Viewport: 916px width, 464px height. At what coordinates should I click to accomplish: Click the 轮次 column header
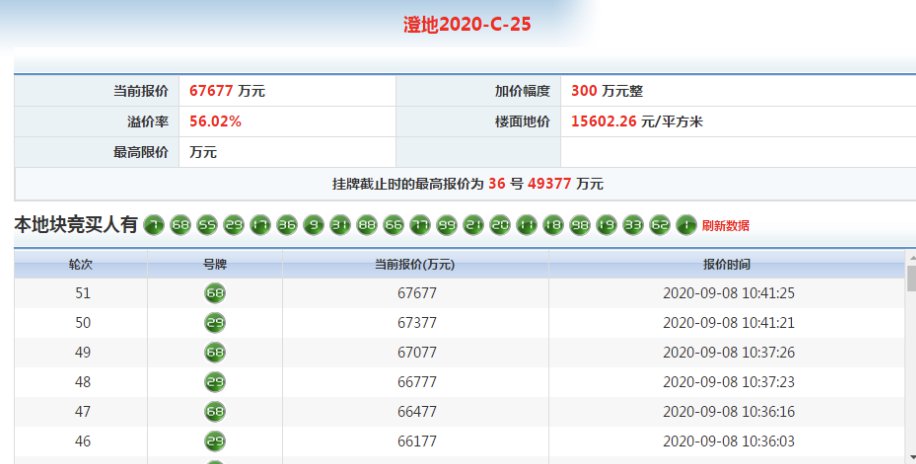coord(80,265)
